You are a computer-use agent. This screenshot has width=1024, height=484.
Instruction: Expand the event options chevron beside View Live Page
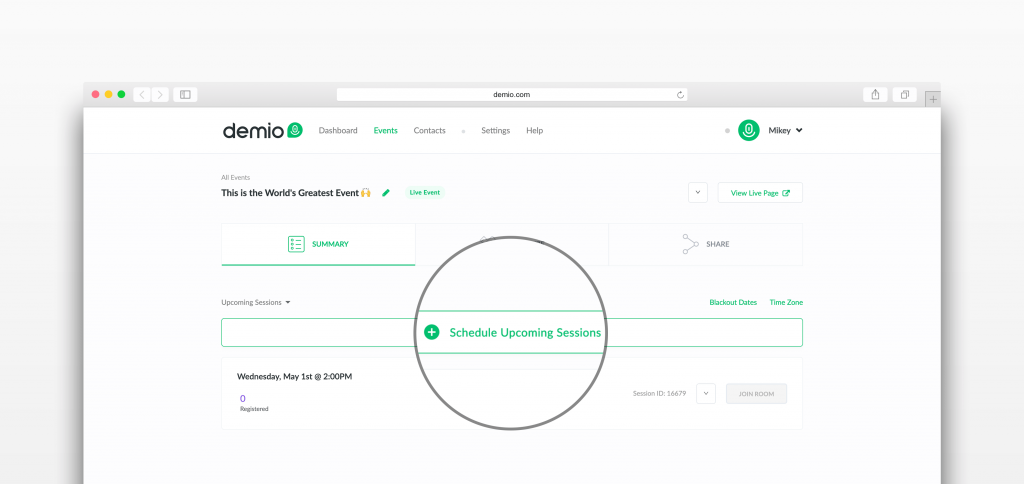tap(698, 193)
